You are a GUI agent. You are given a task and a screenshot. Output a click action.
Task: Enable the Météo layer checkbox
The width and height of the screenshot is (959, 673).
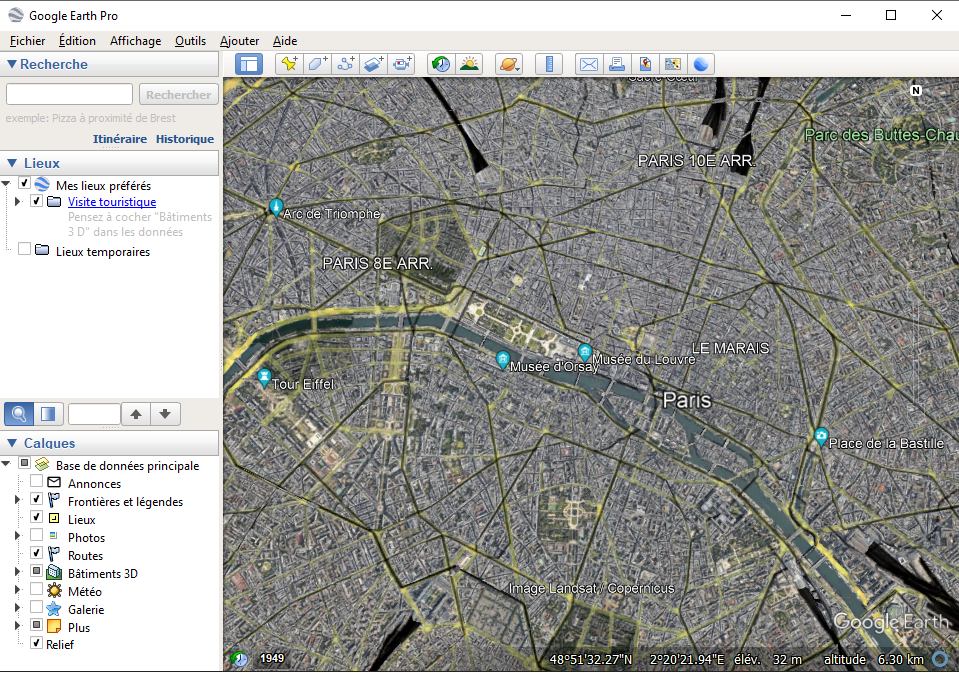pos(37,589)
